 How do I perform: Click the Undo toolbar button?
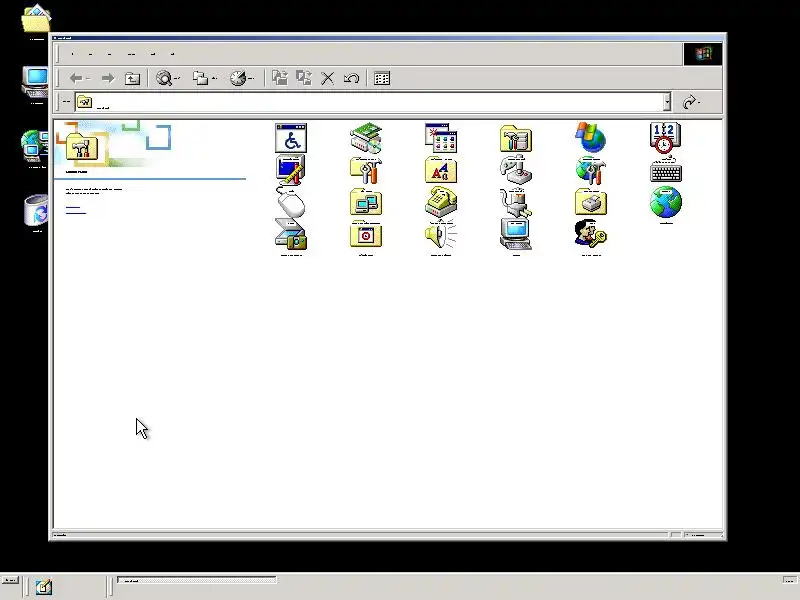[x=352, y=78]
